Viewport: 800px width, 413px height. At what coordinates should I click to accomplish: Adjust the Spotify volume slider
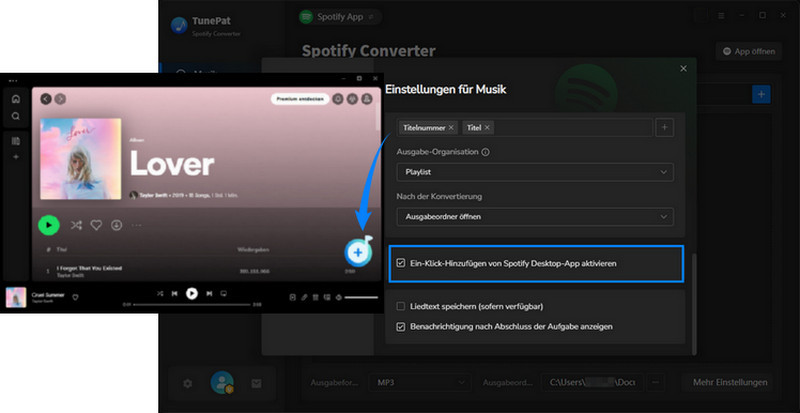pos(361,297)
